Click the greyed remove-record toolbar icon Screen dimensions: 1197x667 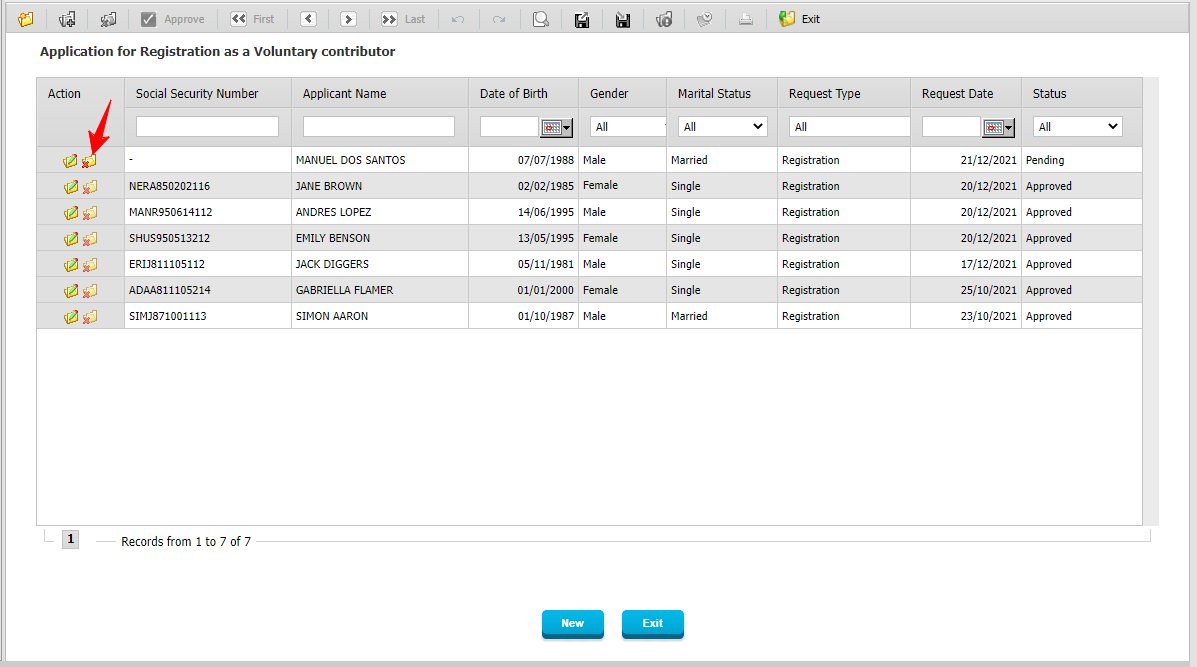coord(108,19)
